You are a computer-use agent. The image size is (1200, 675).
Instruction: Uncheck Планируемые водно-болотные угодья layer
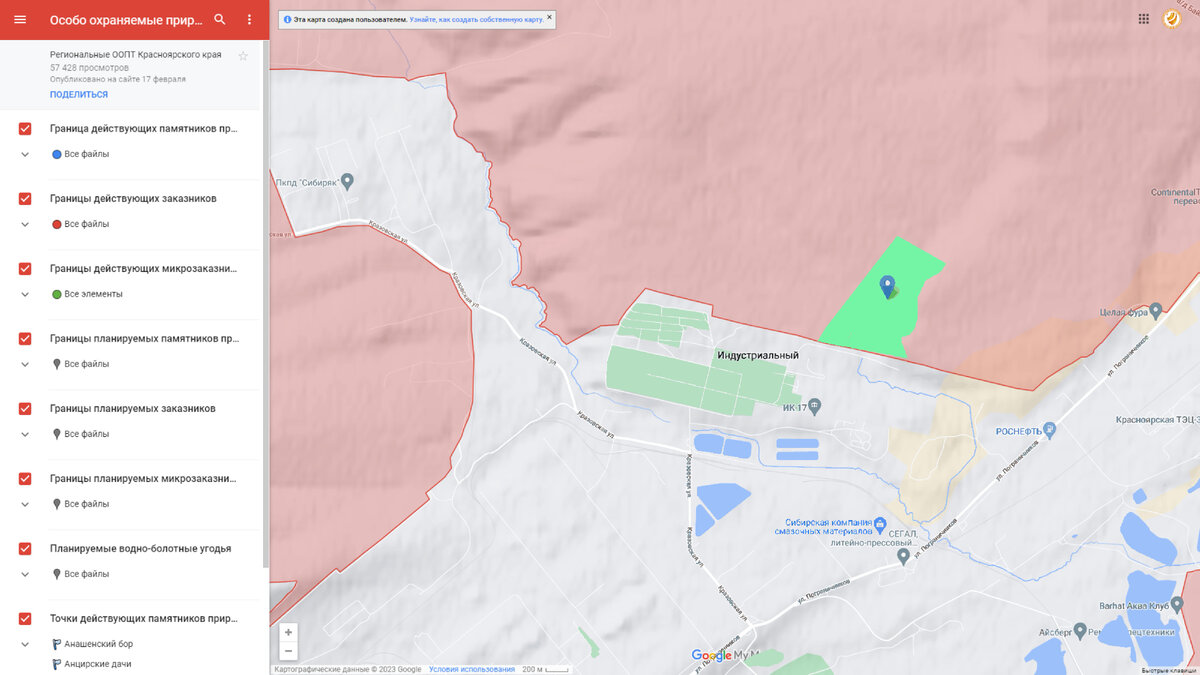pyautogui.click(x=25, y=549)
